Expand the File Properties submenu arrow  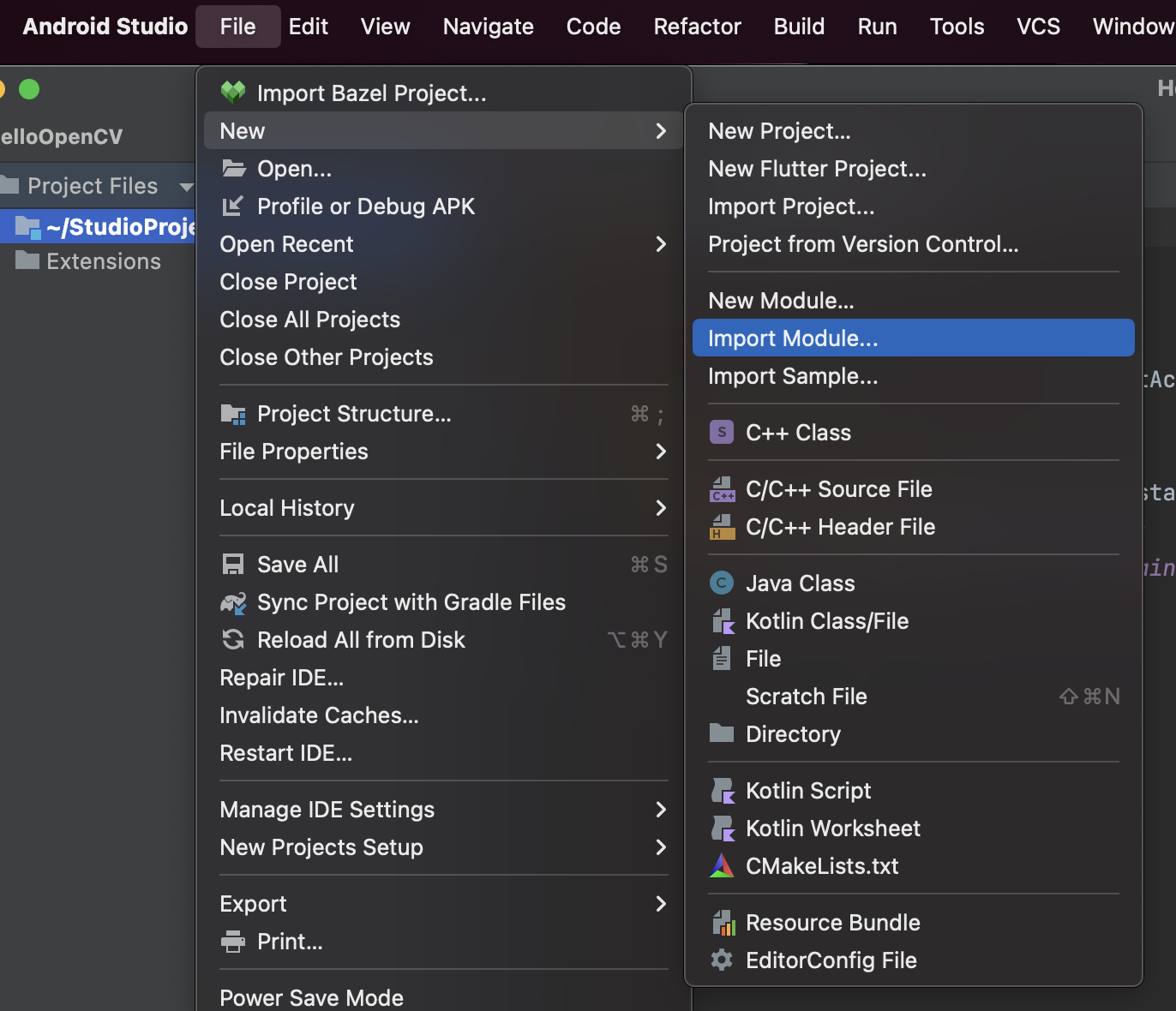tap(661, 452)
